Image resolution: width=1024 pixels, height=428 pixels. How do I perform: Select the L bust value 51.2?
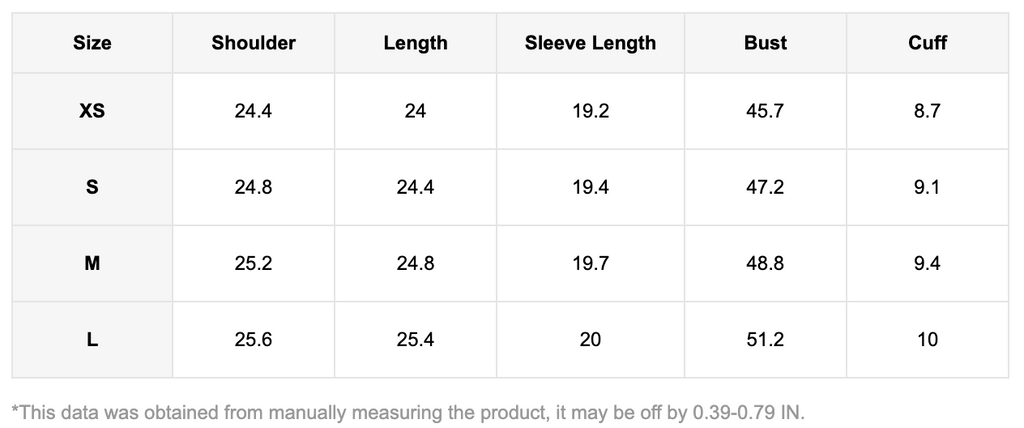(x=765, y=340)
